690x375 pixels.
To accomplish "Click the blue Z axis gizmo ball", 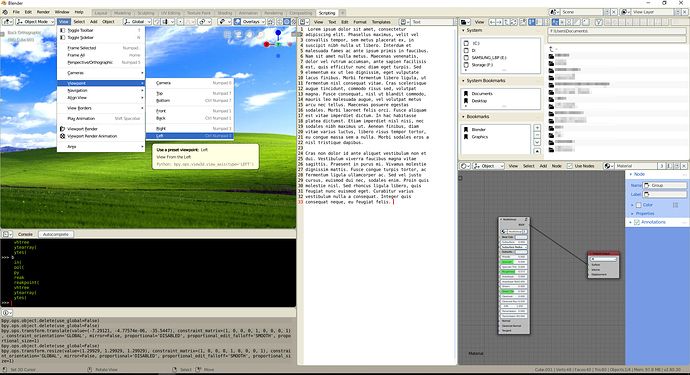I will (x=278, y=33).
